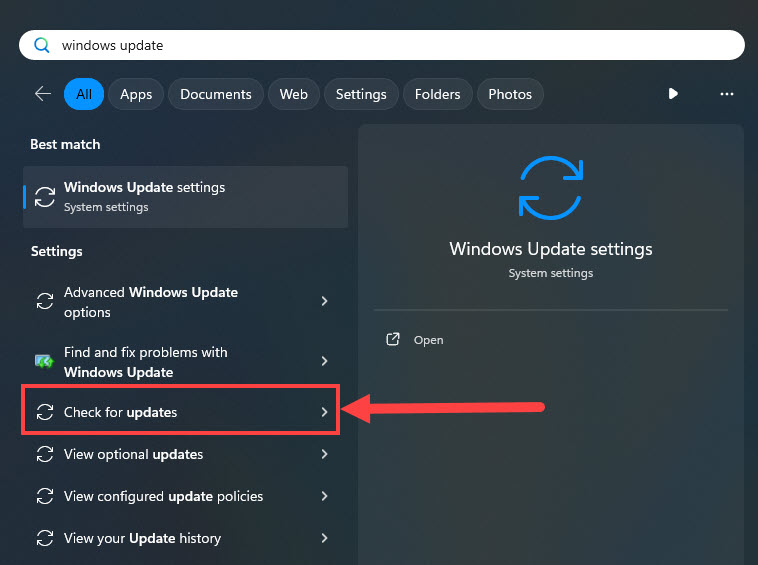Expand chevron for View configured update policies
This screenshot has height=565, width=758.
click(x=324, y=496)
